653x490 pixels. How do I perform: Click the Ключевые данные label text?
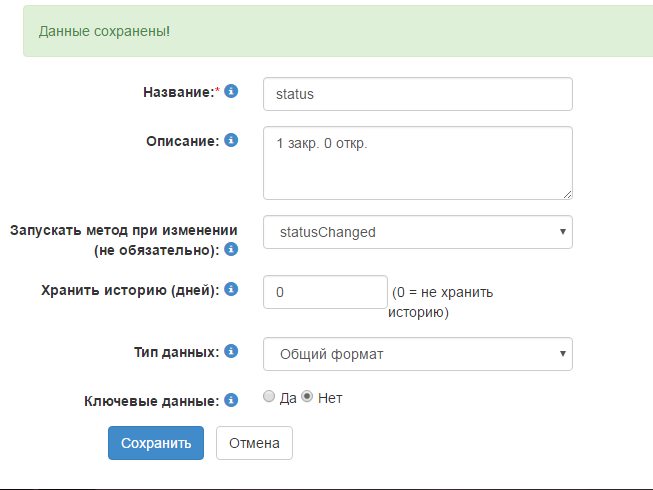coord(151,401)
